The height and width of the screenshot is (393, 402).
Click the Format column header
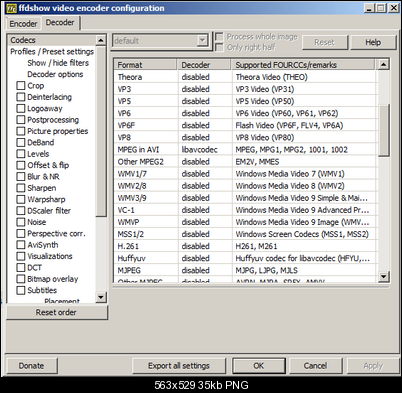pos(145,65)
